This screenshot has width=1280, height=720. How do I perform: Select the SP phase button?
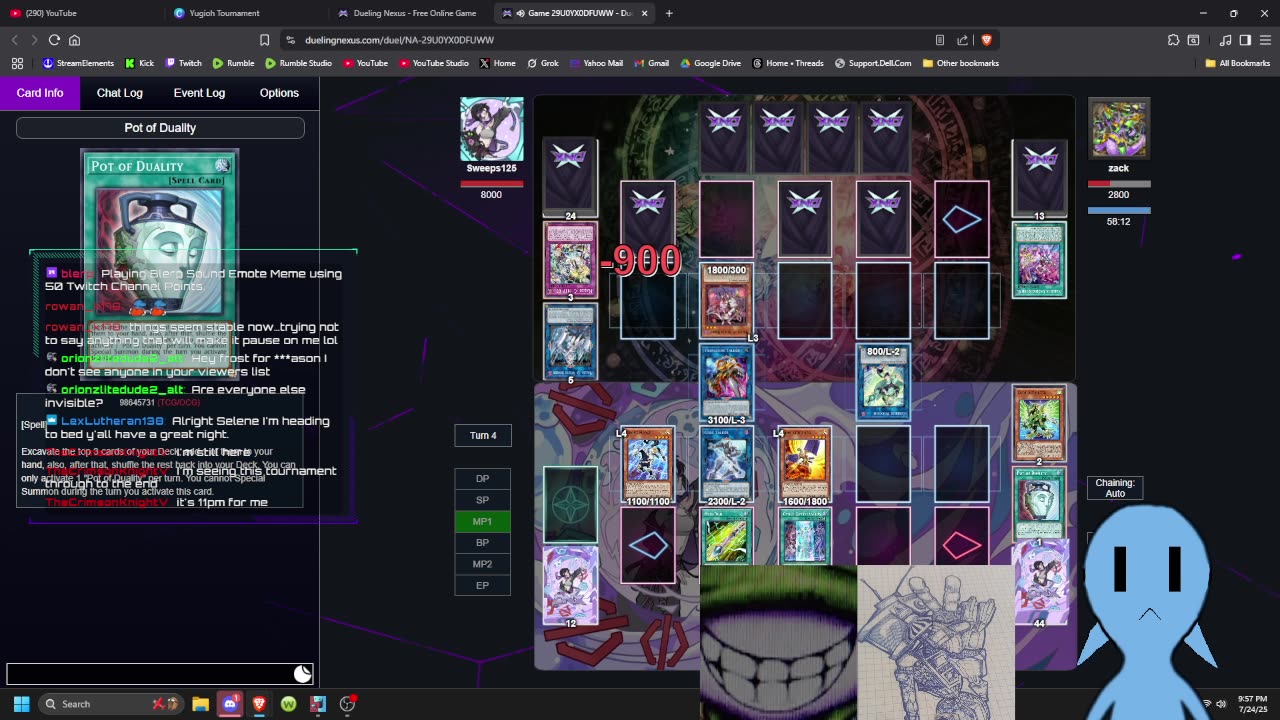pyautogui.click(x=482, y=500)
